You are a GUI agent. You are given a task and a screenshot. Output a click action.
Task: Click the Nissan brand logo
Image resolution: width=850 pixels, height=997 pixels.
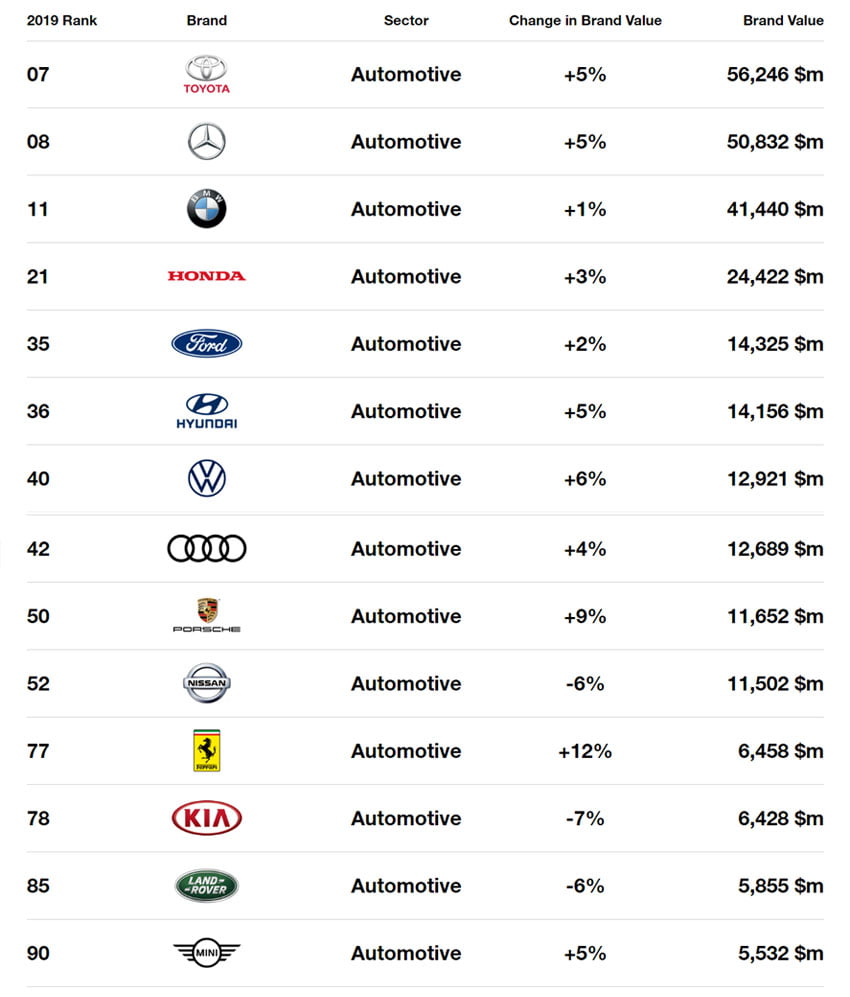206,684
